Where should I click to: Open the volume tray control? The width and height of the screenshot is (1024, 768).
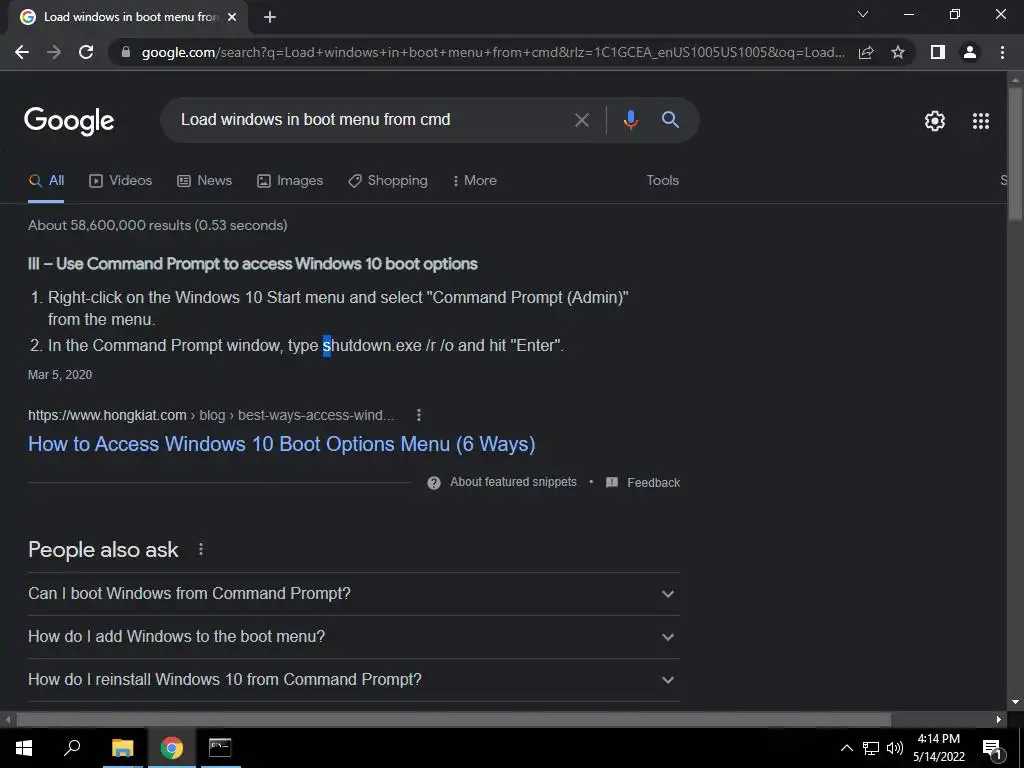coord(895,748)
